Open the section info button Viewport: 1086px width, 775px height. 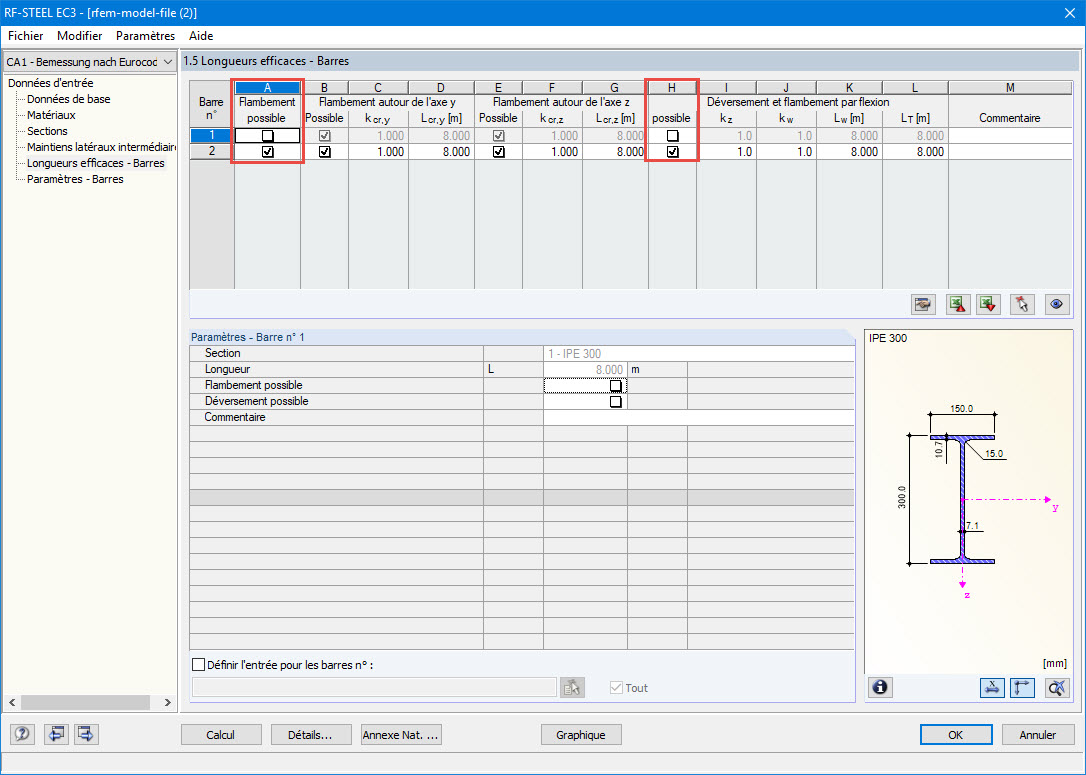coord(880,687)
